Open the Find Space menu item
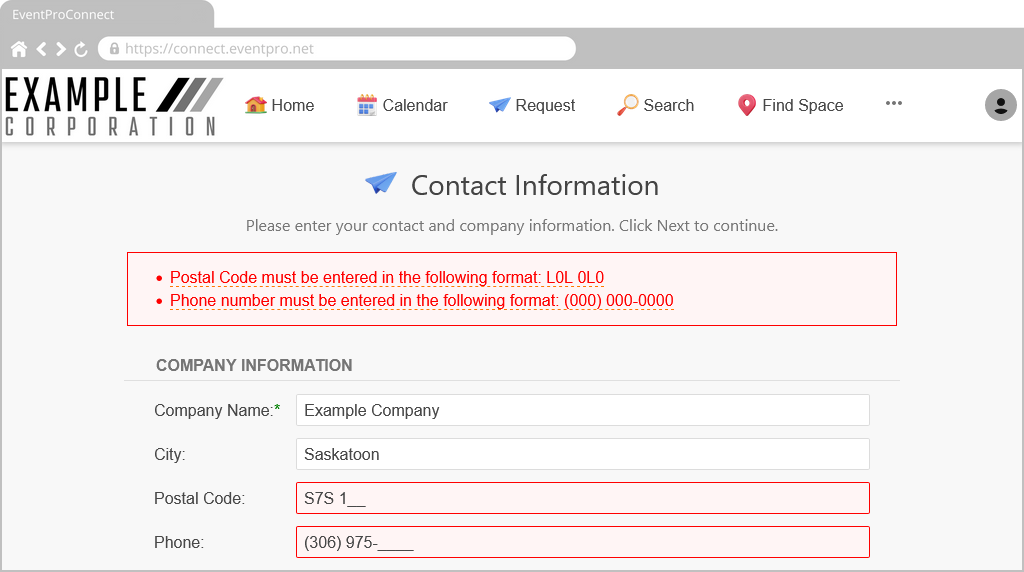Screen dimensions: 1024x572 (x=790, y=105)
